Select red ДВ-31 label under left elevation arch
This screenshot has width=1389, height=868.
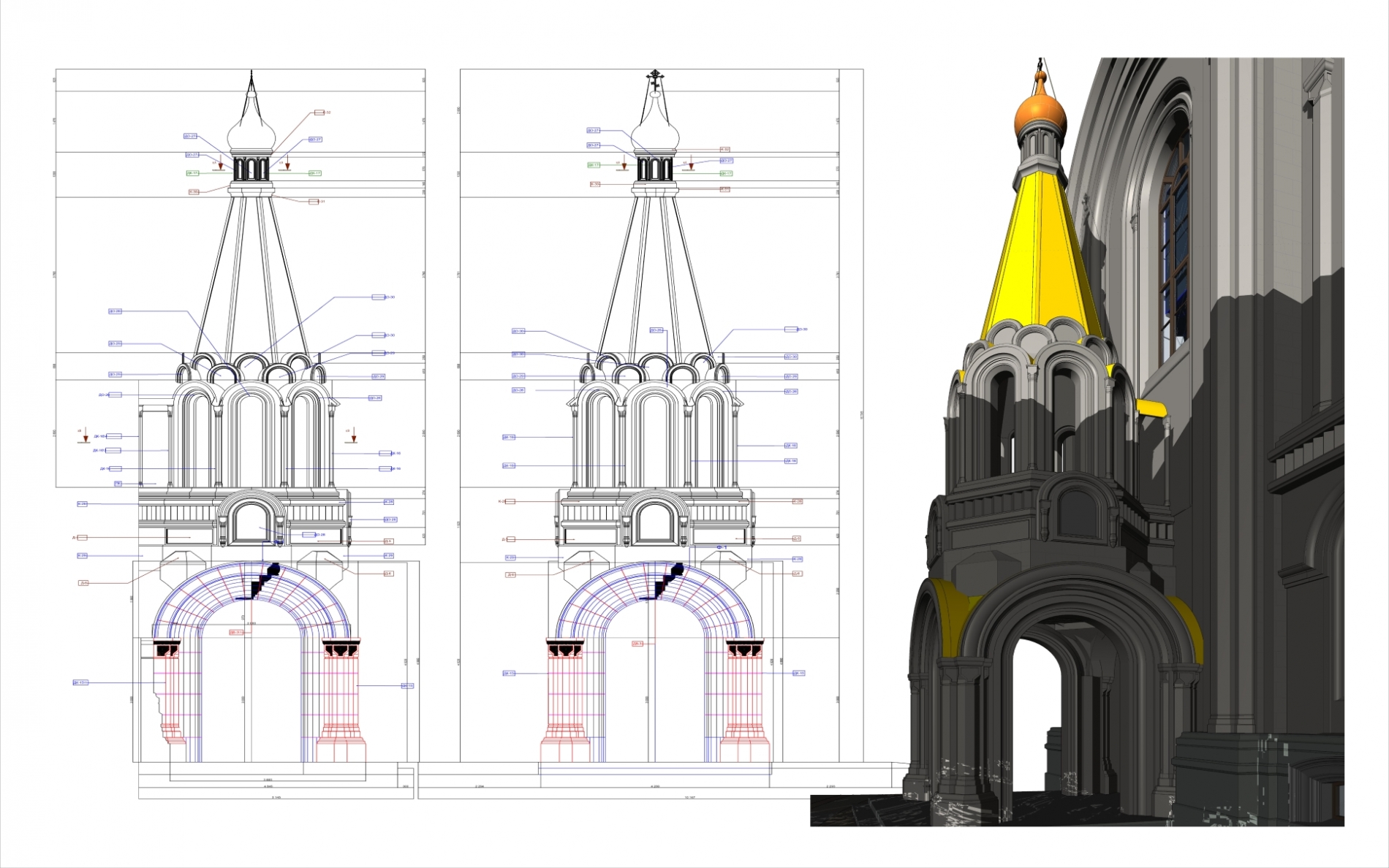tap(236, 632)
